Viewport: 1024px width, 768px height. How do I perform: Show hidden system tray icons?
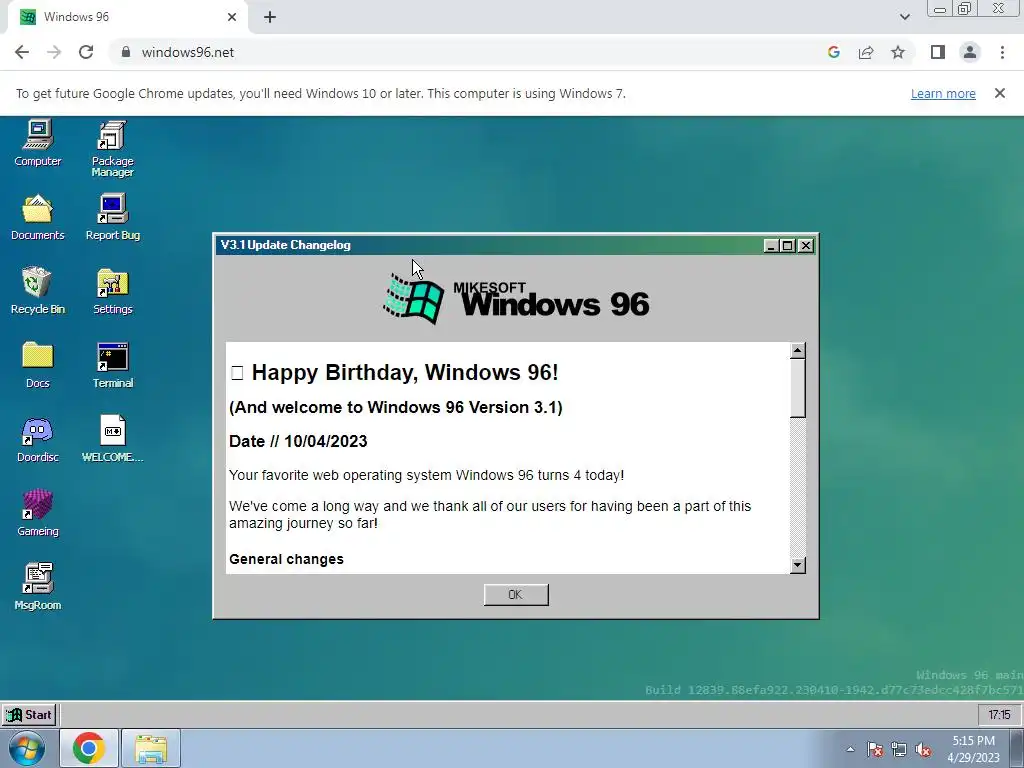tap(850, 749)
